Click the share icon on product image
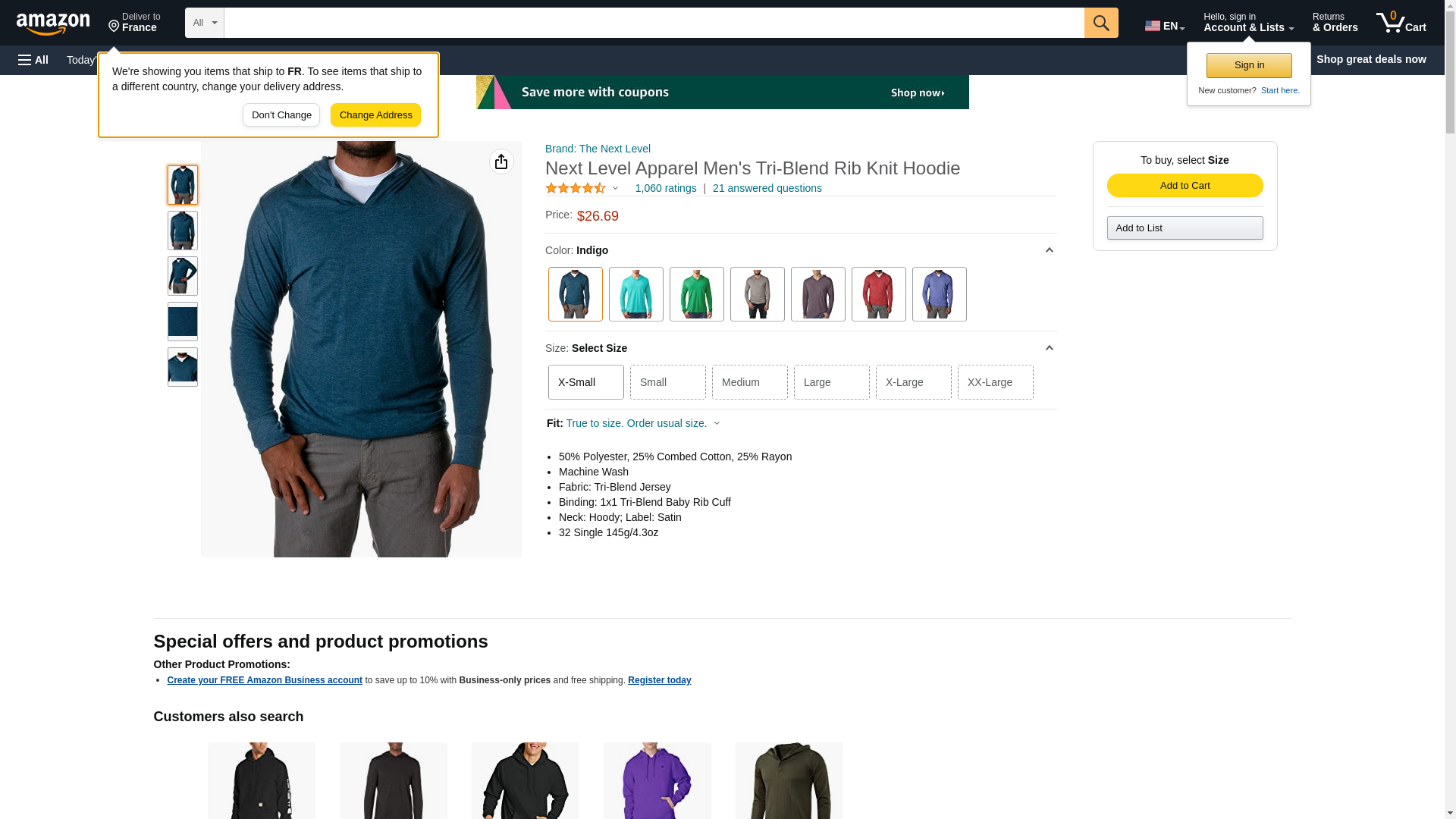This screenshot has width=1456, height=819. coord(501,162)
